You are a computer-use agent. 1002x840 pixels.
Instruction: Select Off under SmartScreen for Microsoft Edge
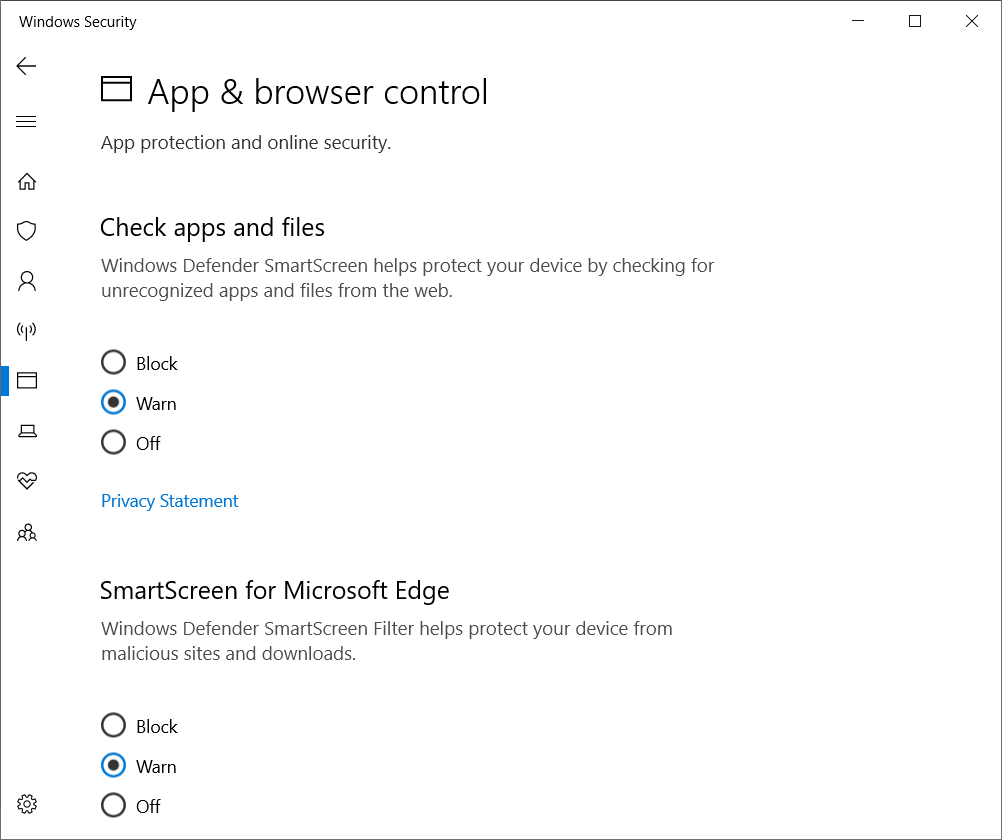(130, 805)
